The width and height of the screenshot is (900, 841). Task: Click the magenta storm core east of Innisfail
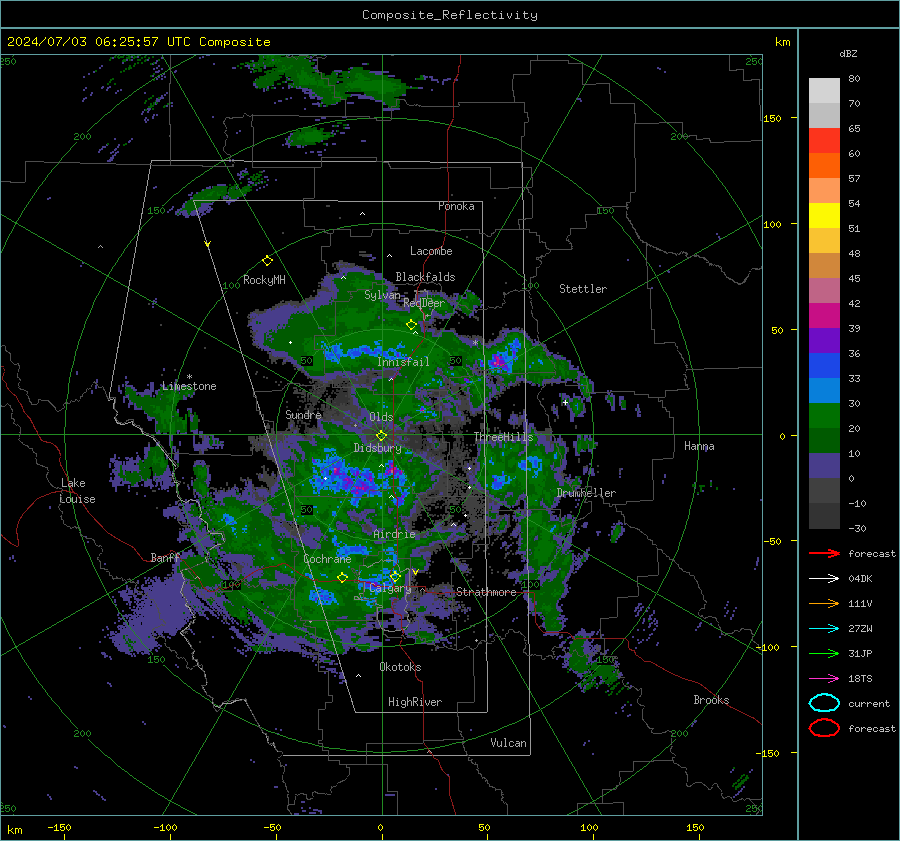(498, 361)
